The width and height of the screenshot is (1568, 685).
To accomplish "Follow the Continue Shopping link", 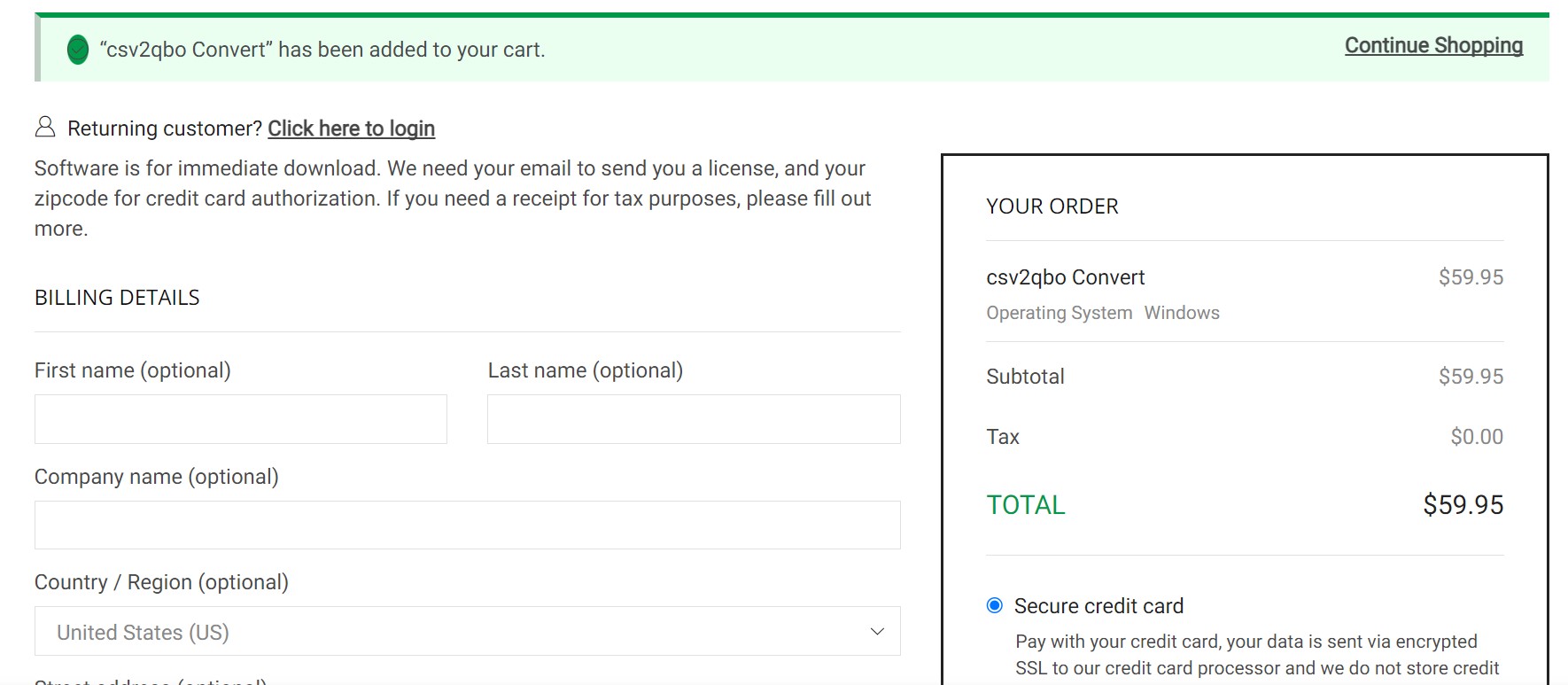I will (x=1433, y=46).
